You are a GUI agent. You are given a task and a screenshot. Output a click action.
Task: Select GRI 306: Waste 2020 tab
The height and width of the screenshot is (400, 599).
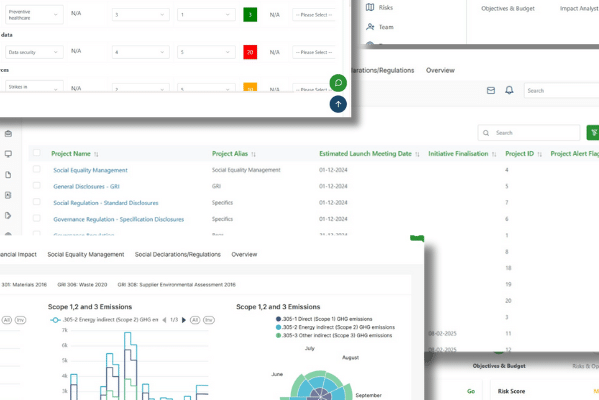82,285
